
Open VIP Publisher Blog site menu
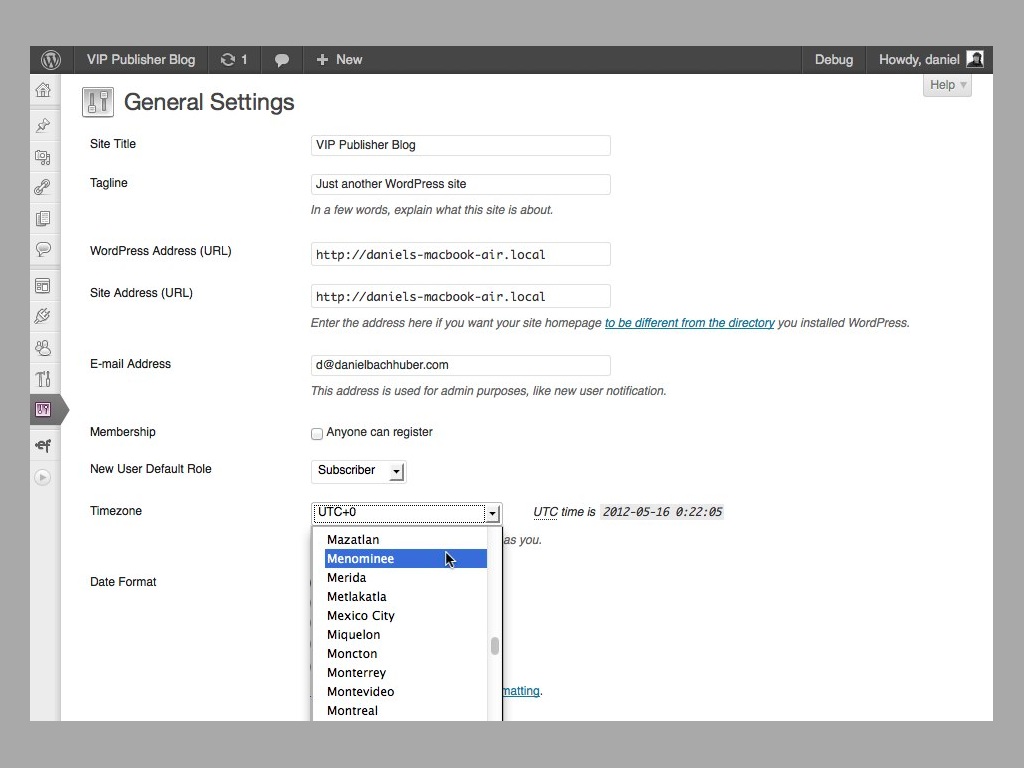point(141,59)
